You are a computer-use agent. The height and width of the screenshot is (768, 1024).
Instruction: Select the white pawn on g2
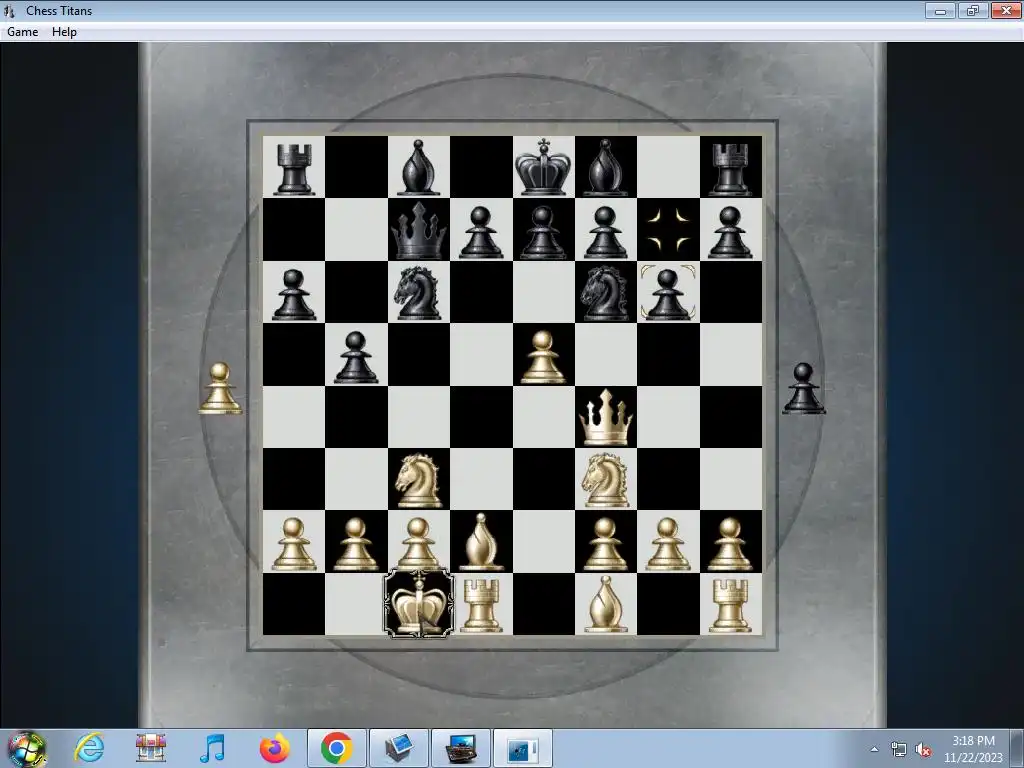coord(668,543)
